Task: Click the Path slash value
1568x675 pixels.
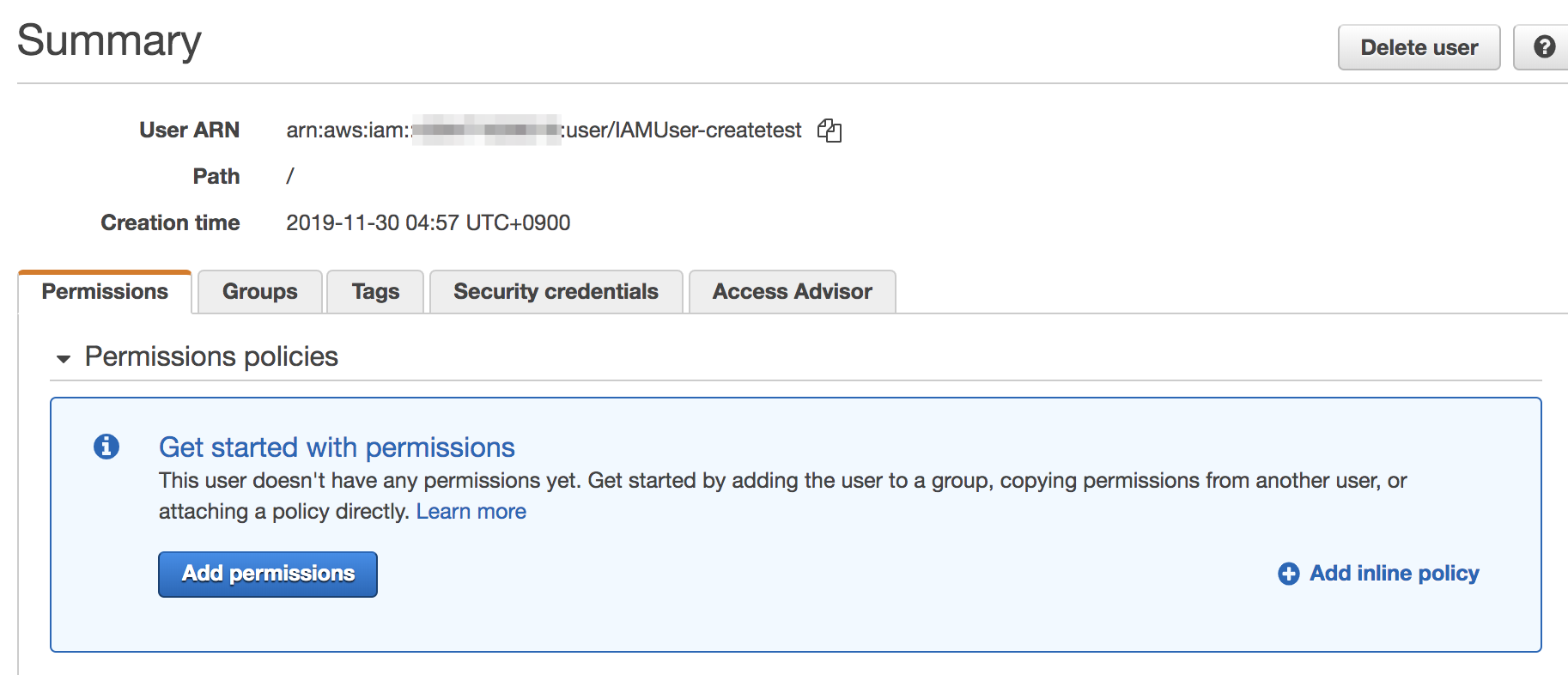Action: click(x=290, y=176)
